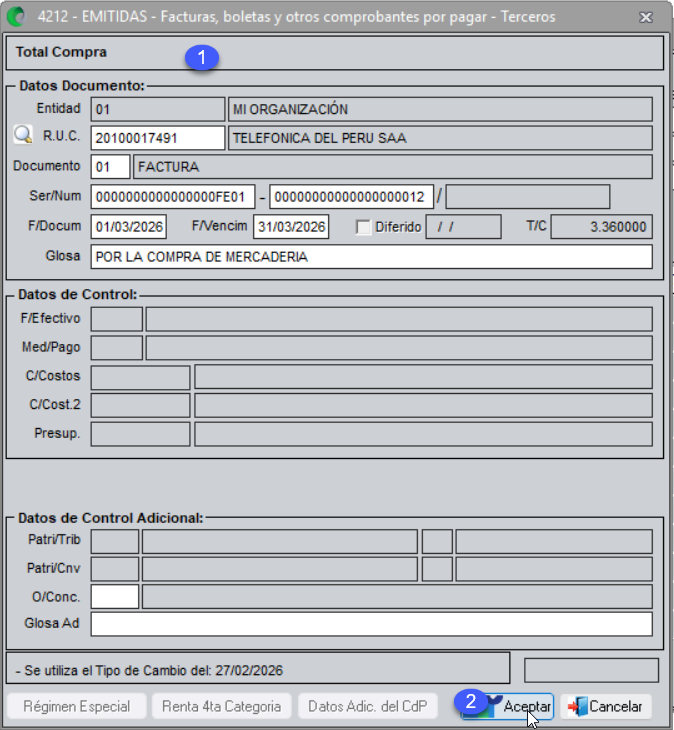Click the Cancelar button
674x730 pixels.
pyautogui.click(x=606, y=706)
